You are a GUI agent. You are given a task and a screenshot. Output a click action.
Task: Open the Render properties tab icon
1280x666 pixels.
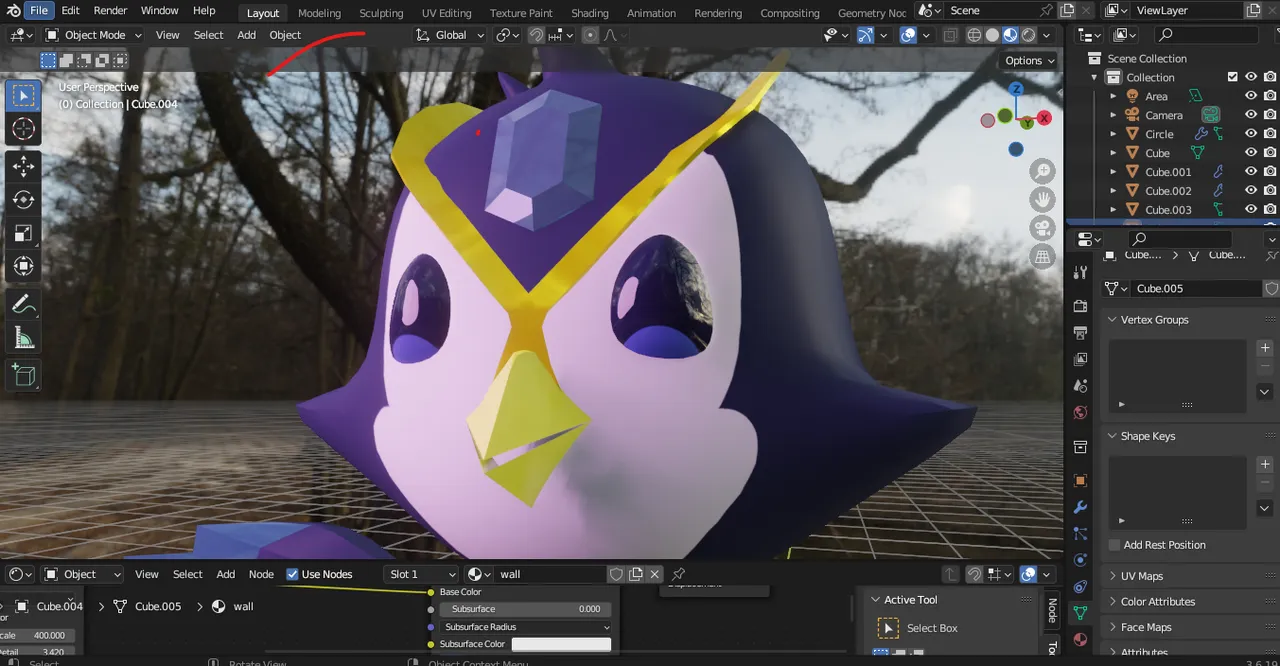[1080, 306]
